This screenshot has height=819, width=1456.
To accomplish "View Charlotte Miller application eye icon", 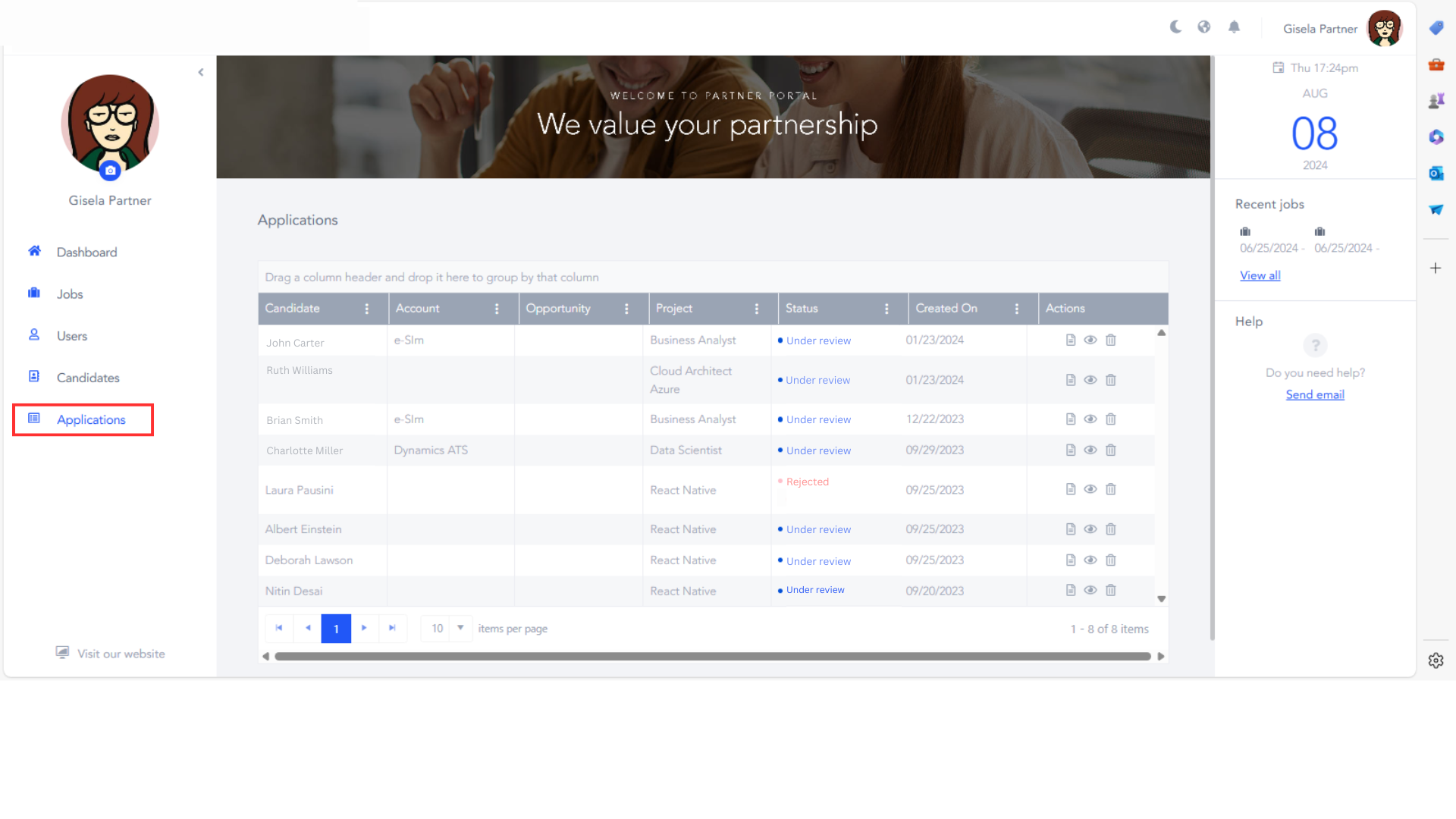I will [x=1090, y=450].
